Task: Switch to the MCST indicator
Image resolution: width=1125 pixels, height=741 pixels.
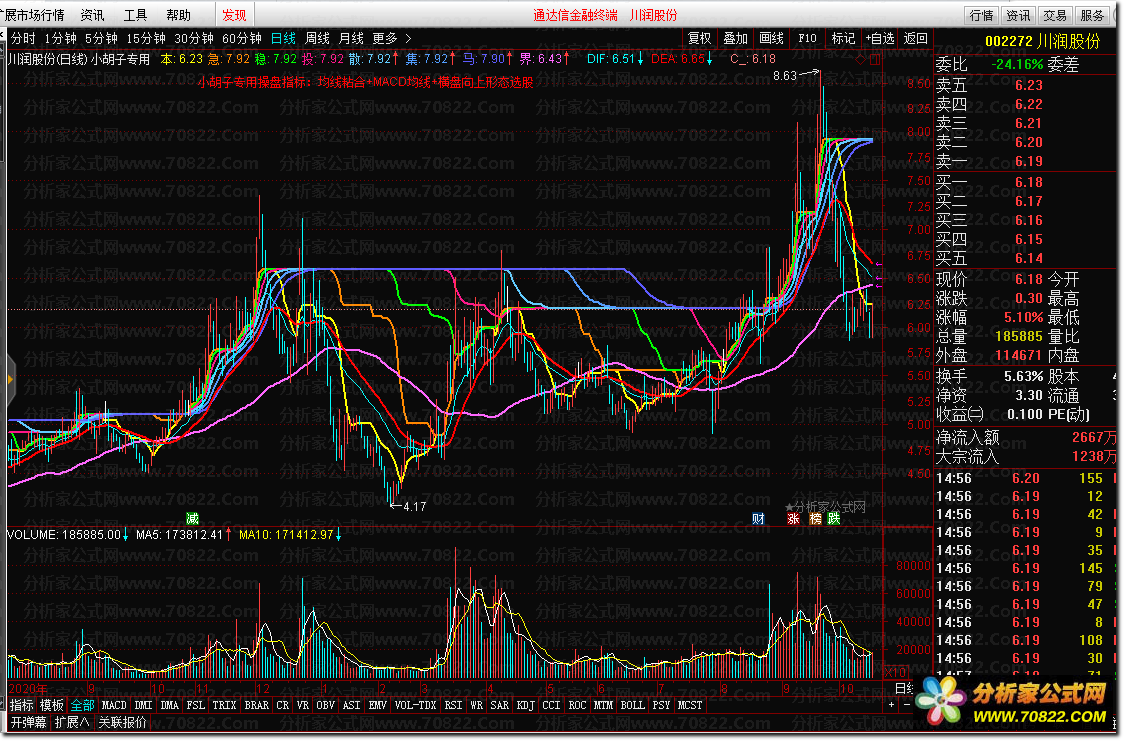Action: [x=689, y=706]
